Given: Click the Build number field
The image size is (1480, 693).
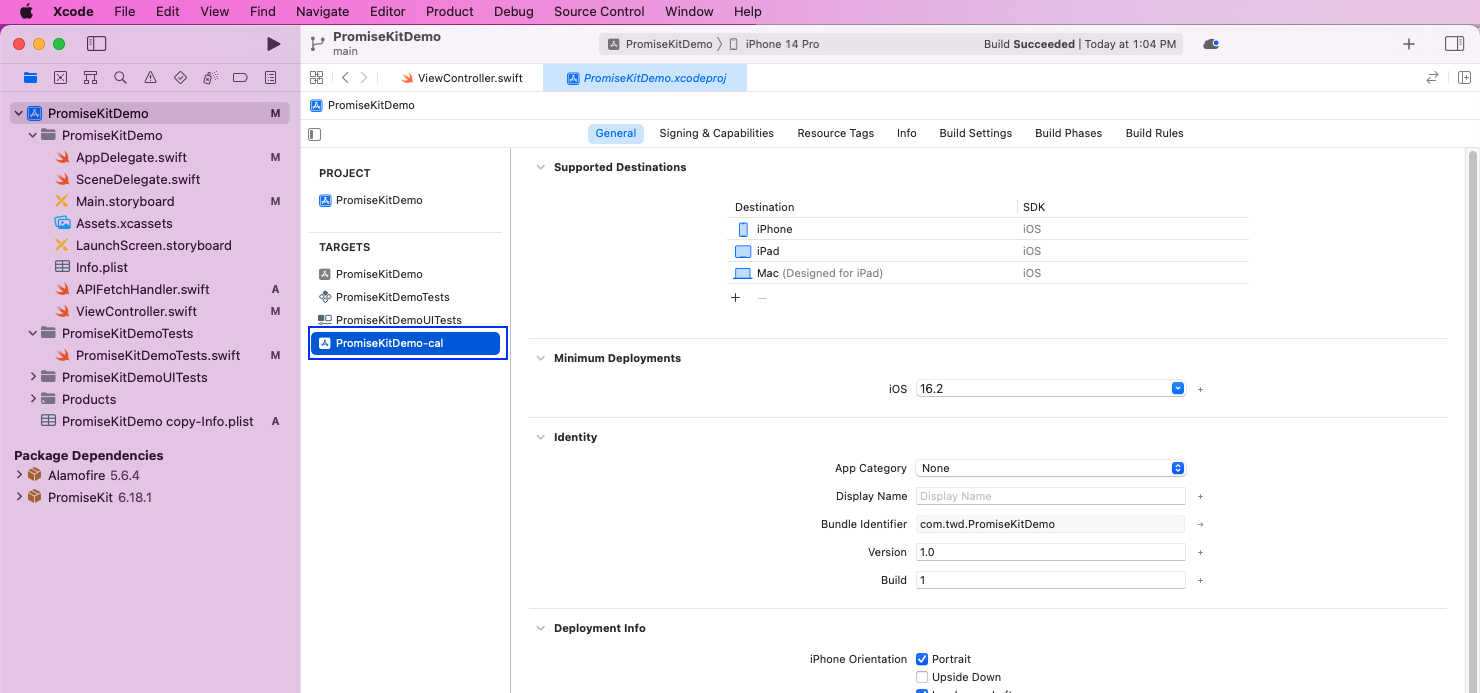Looking at the screenshot, I should pyautogui.click(x=1051, y=580).
